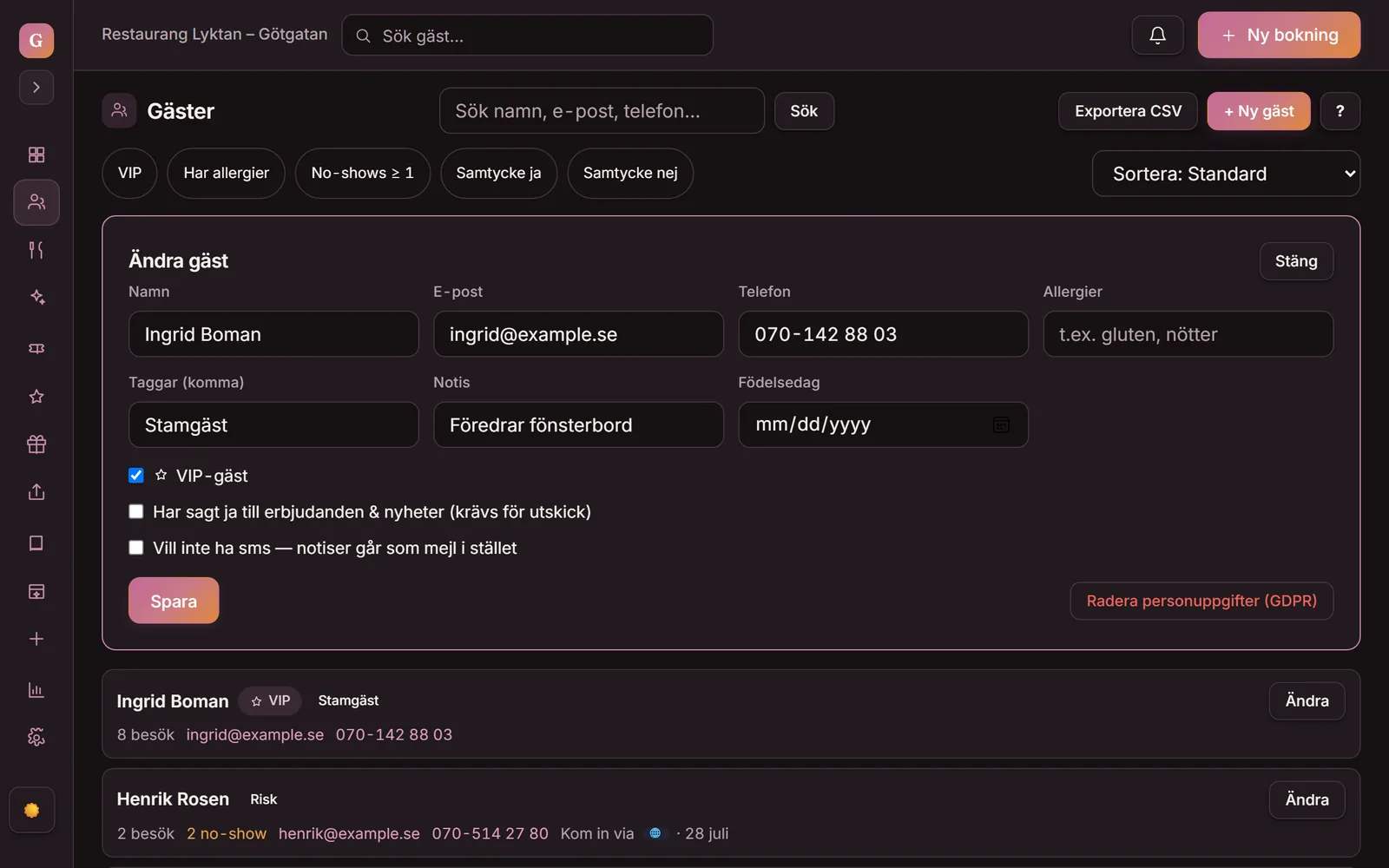Click the star icon beside the VIP-gäst checkbox
The width and height of the screenshot is (1389, 868).
161,476
